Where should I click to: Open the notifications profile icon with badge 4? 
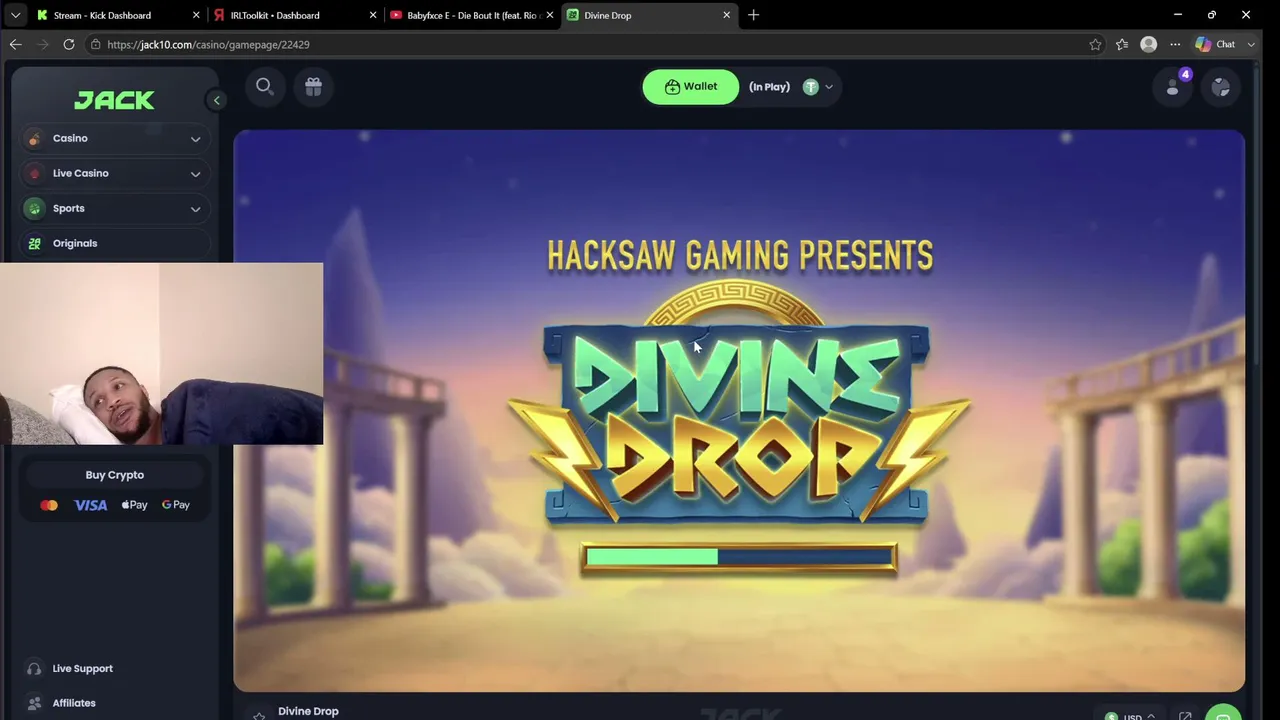pyautogui.click(x=1173, y=87)
